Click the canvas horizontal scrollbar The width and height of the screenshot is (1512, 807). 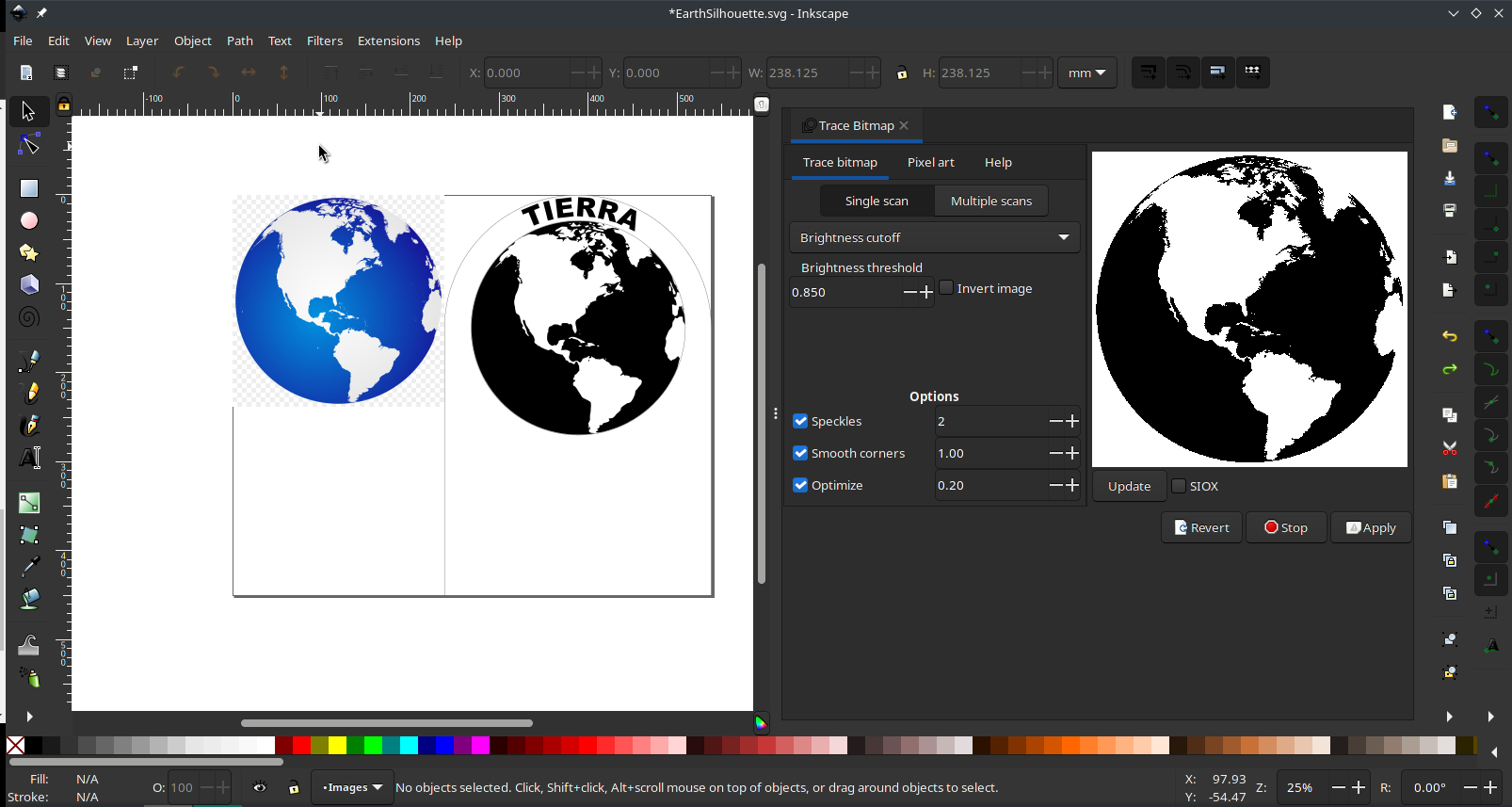pyautogui.click(x=387, y=723)
